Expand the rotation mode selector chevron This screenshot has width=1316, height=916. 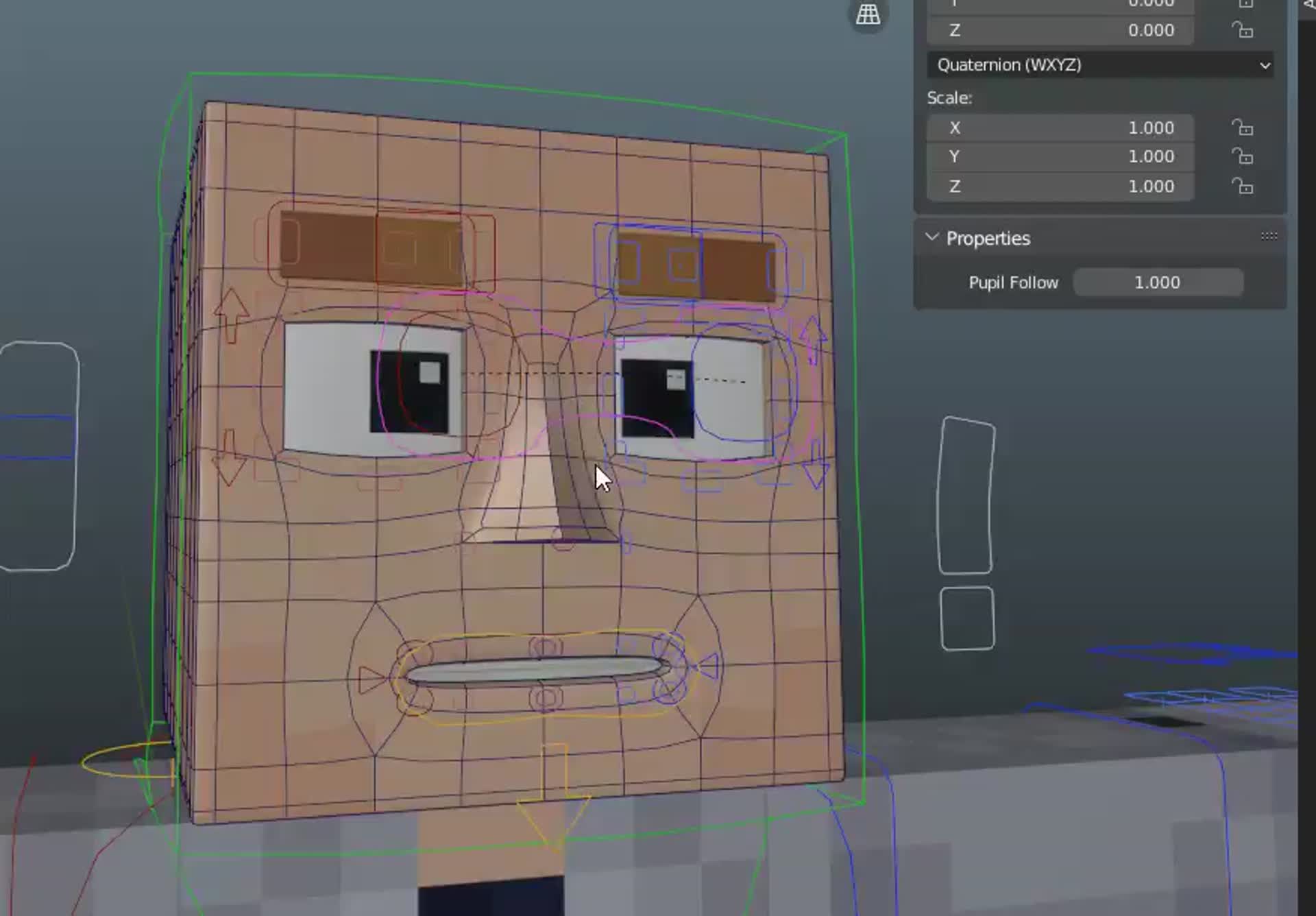[1265, 65]
